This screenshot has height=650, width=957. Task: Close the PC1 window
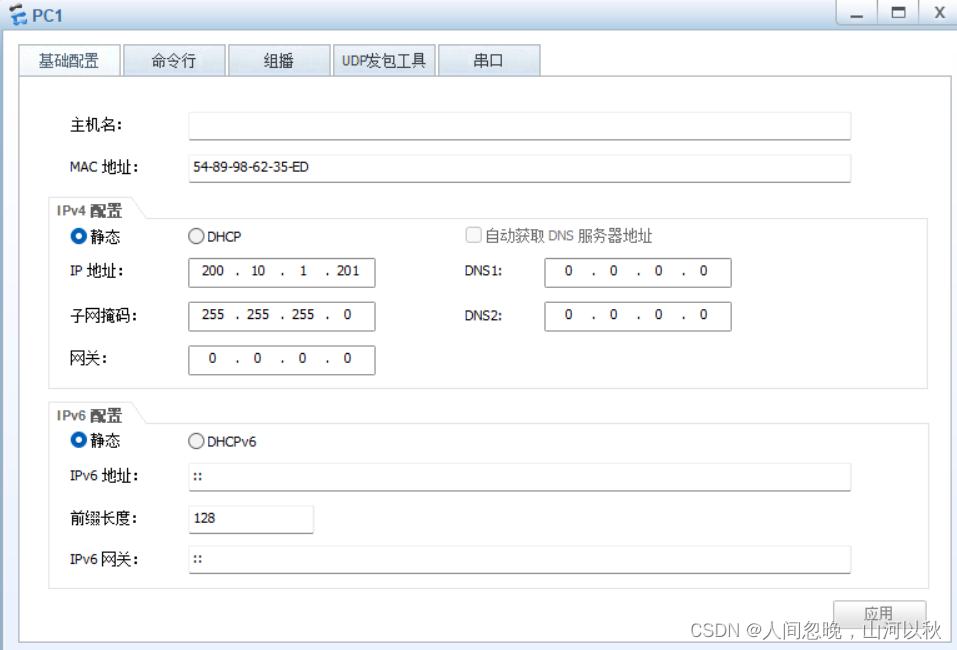(x=940, y=13)
